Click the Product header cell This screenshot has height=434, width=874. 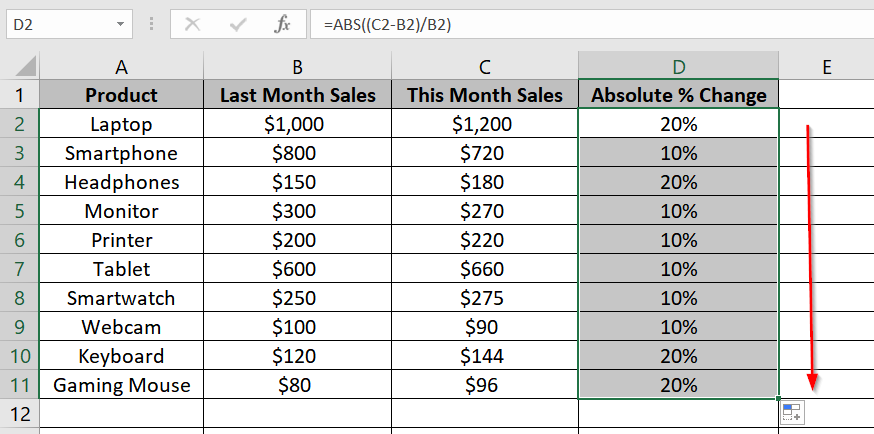[122, 94]
